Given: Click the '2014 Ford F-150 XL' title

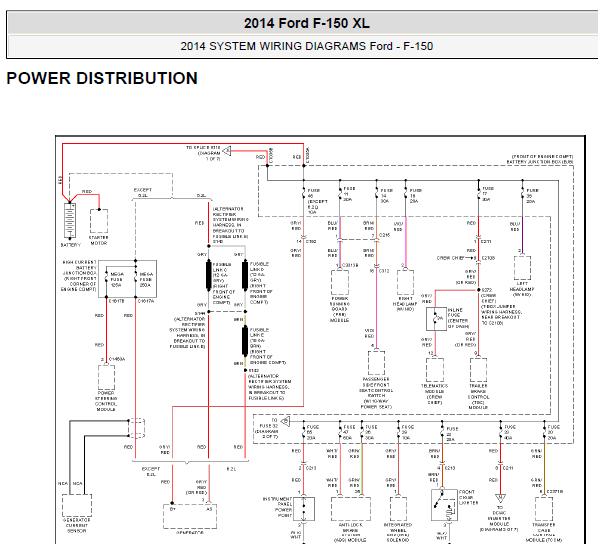Looking at the screenshot, I should pos(307,23).
